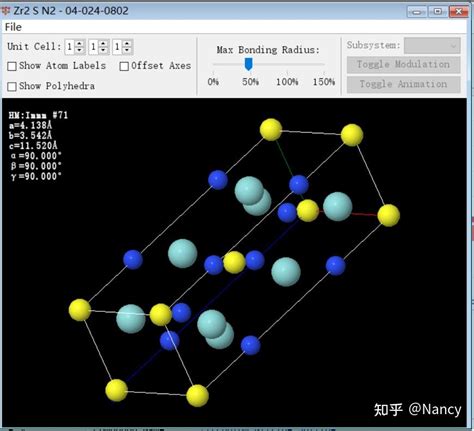Viewport: 474px width, 431px height.
Task: Click the 0% label under bonding slider
Action: (213, 82)
